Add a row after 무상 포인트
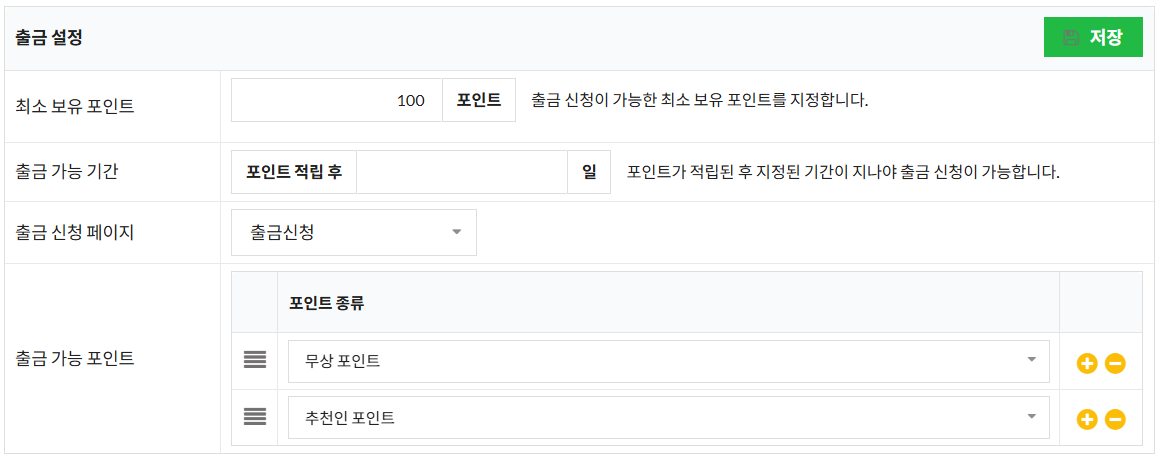The width and height of the screenshot is (1160, 458). [1087, 364]
